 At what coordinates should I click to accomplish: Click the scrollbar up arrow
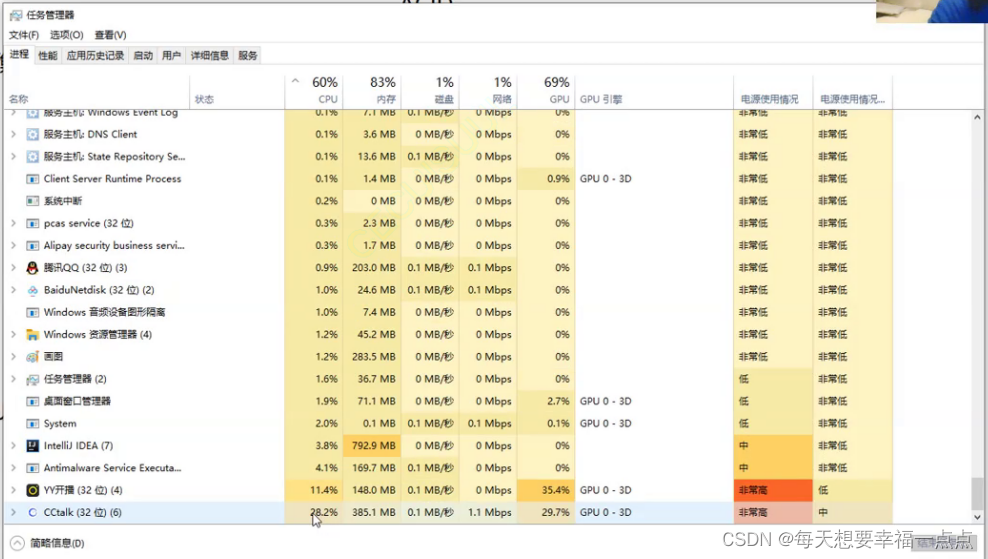click(977, 117)
